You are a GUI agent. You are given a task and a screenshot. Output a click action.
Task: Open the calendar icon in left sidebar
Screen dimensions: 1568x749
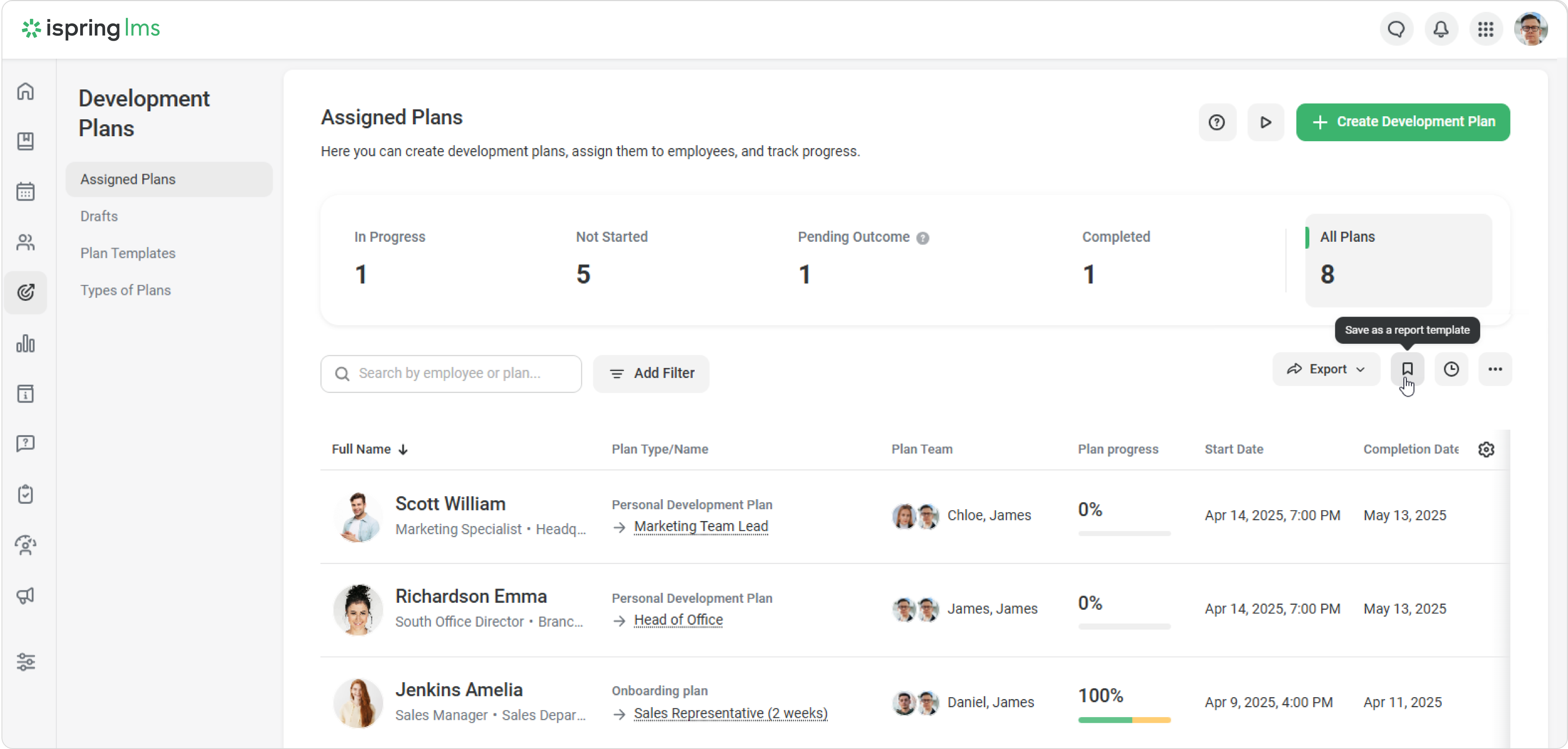[x=26, y=191]
